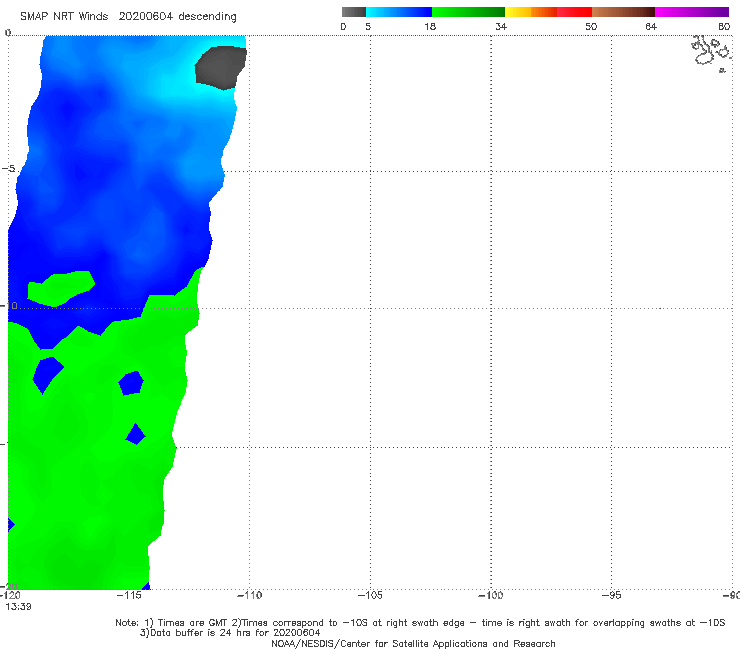Click the brown segment of the colorbar
This screenshot has height=650, width=740.
tap(623, 12)
